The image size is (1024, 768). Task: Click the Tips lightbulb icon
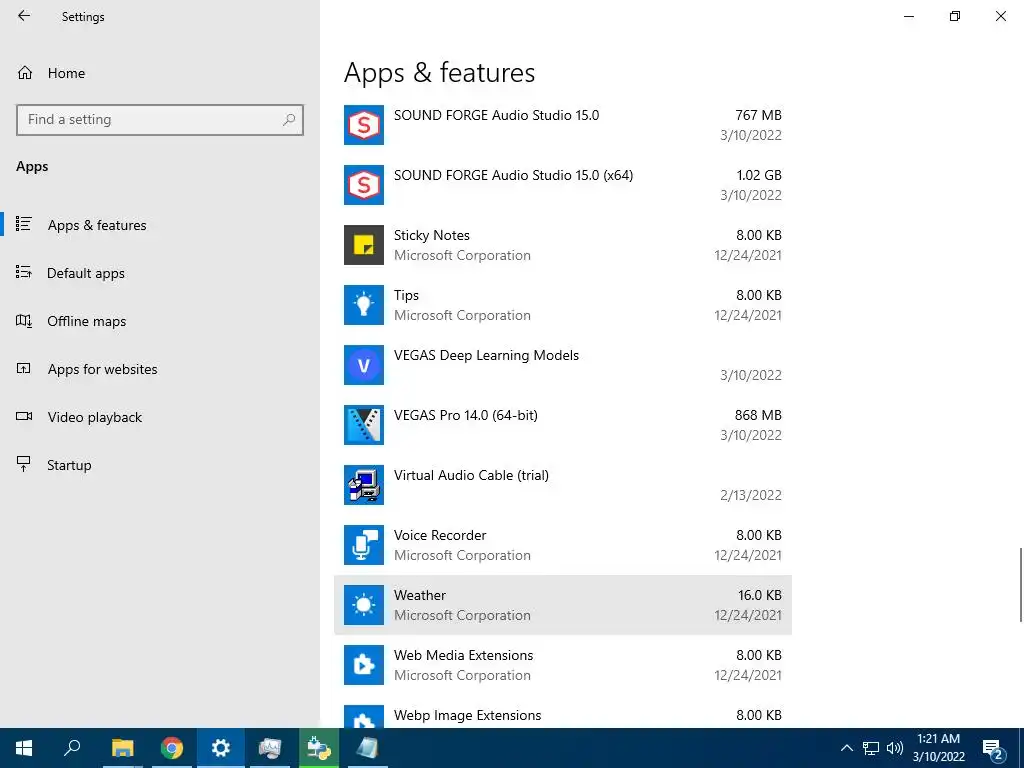(x=364, y=305)
